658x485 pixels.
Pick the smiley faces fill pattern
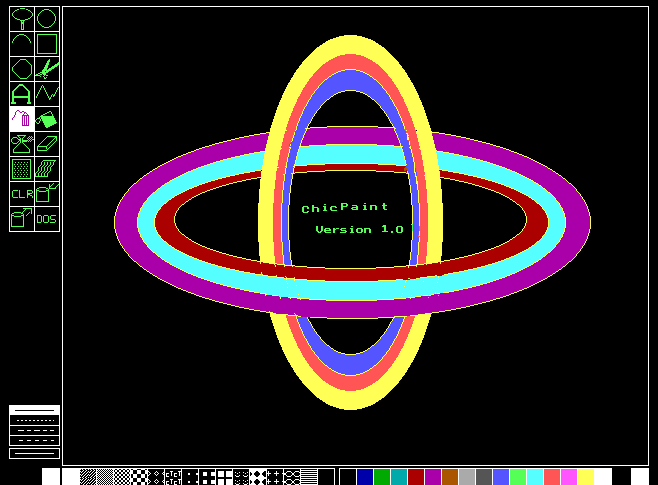241,477
